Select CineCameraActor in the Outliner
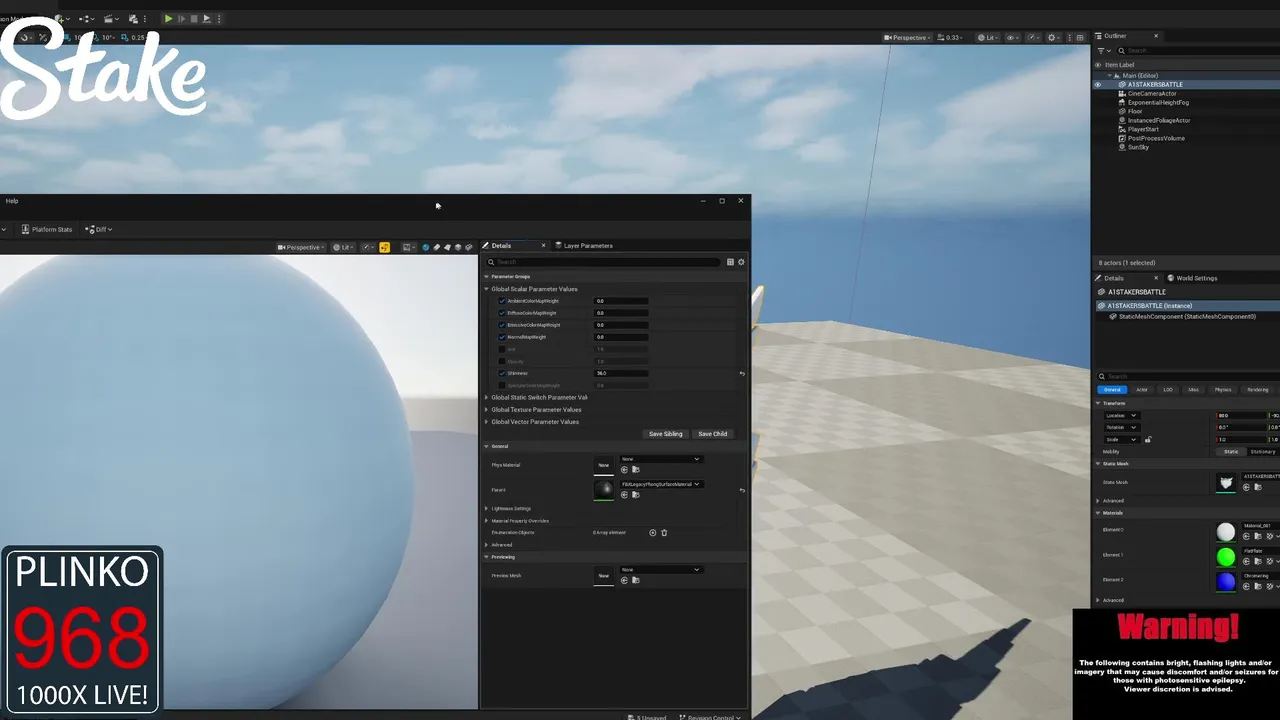Image resolution: width=1280 pixels, height=720 pixels. [x=1152, y=93]
